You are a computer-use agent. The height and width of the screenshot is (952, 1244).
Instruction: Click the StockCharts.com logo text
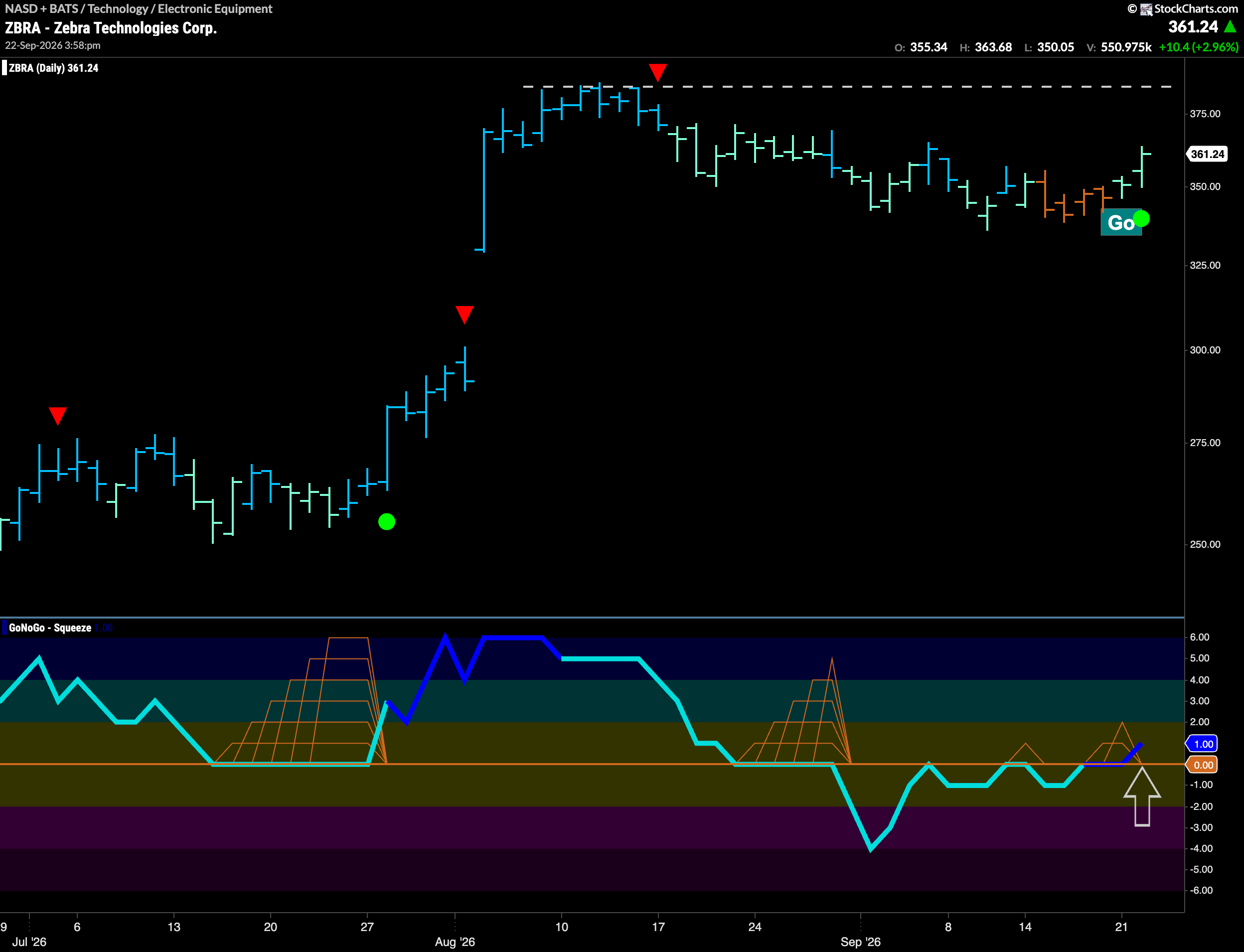click(1195, 8)
